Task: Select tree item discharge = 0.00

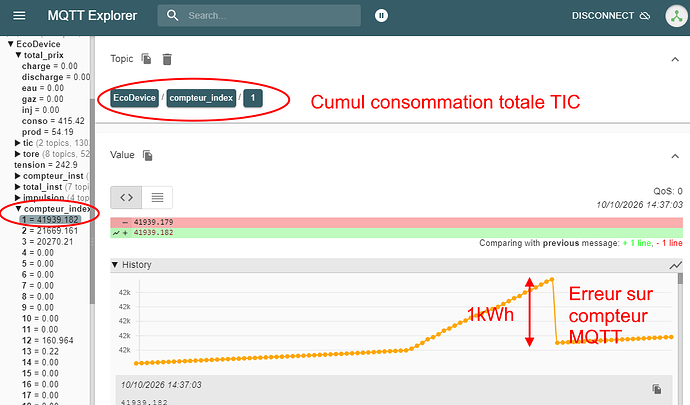Action: [56, 77]
